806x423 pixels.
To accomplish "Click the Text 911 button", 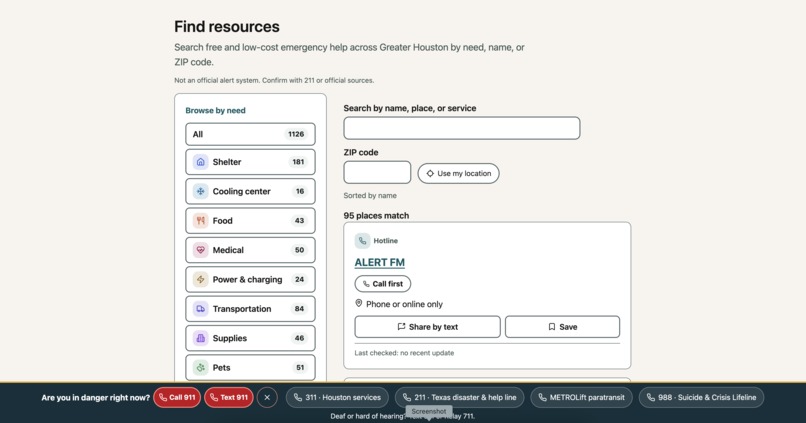I will tap(229, 397).
